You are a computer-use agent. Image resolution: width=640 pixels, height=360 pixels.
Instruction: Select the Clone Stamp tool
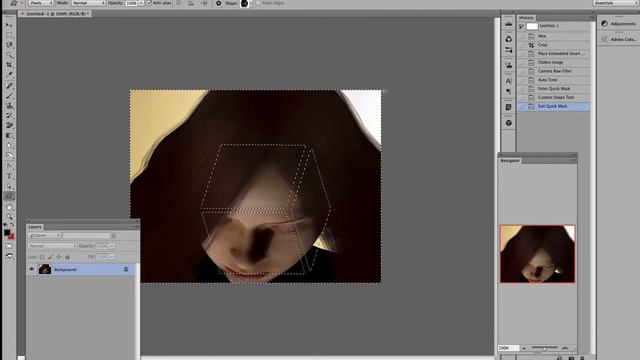pos(9,106)
